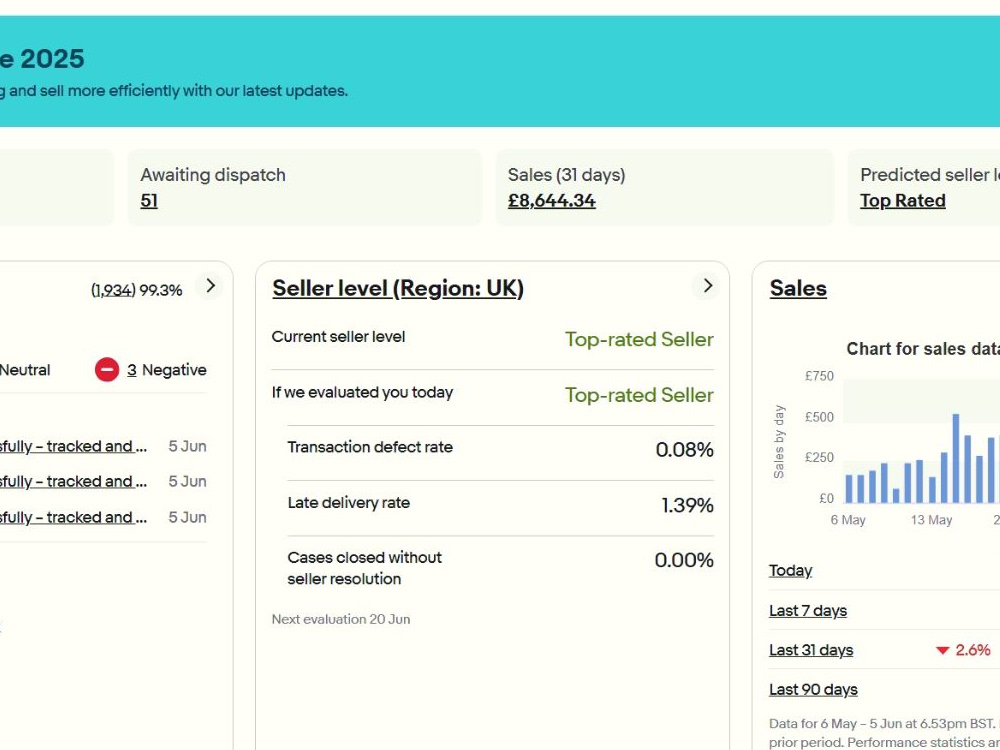The image size is (1000, 750).
Task: Click 'Cases closed without seller resolution' label
Action: click(364, 568)
